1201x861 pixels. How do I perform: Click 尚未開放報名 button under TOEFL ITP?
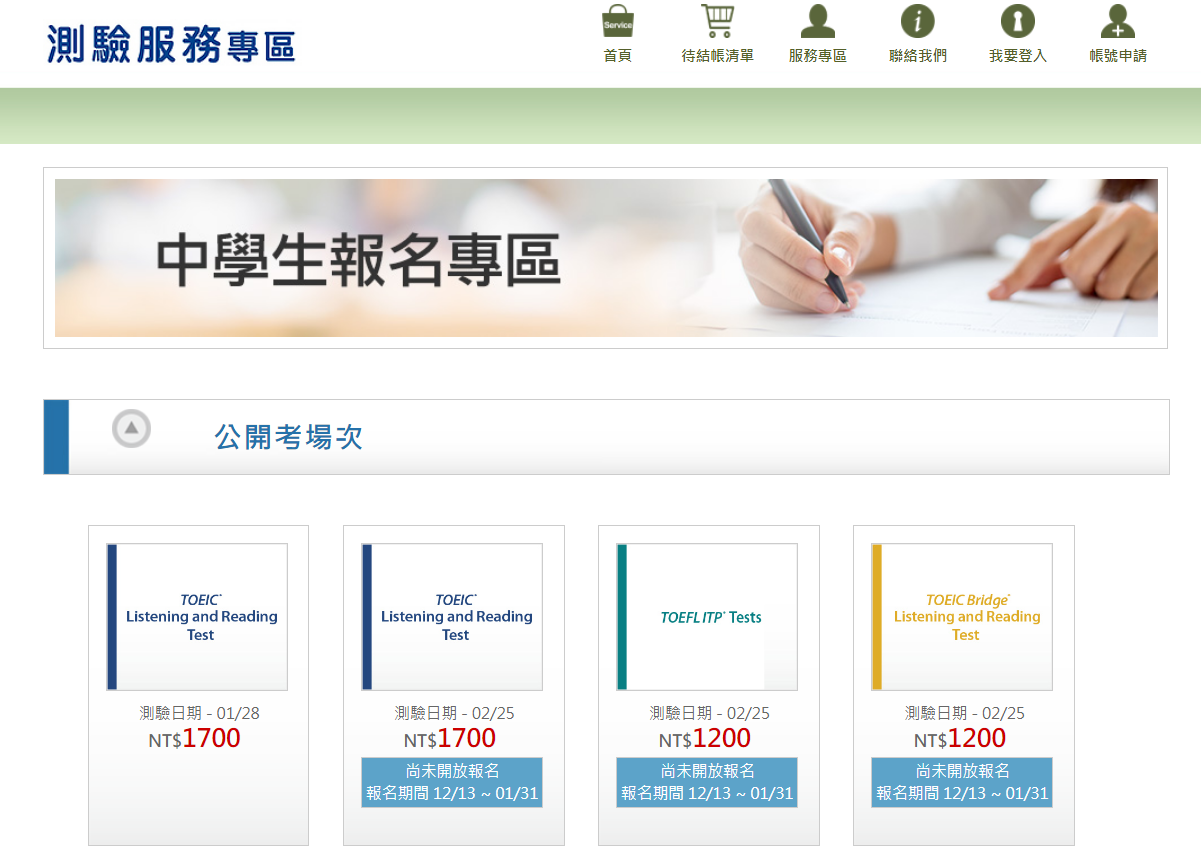[707, 782]
